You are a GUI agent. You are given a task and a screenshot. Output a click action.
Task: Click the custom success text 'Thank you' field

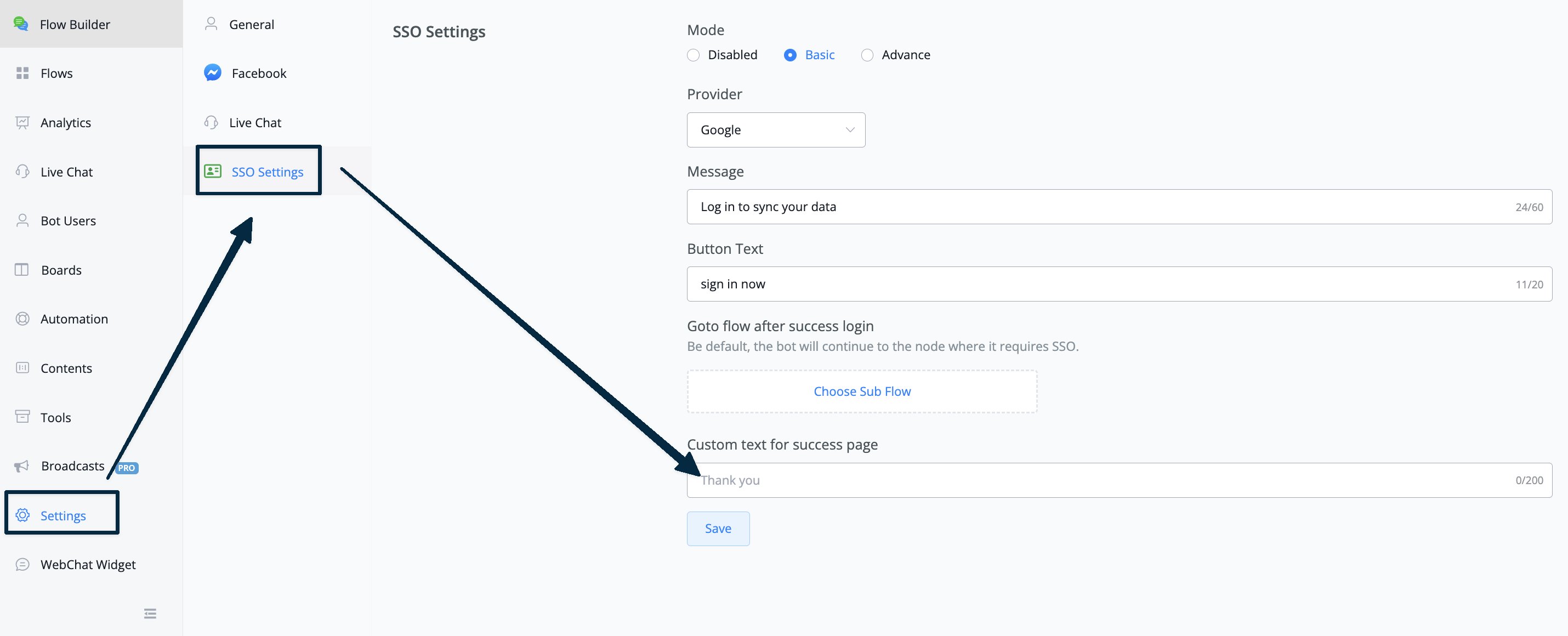1120,480
